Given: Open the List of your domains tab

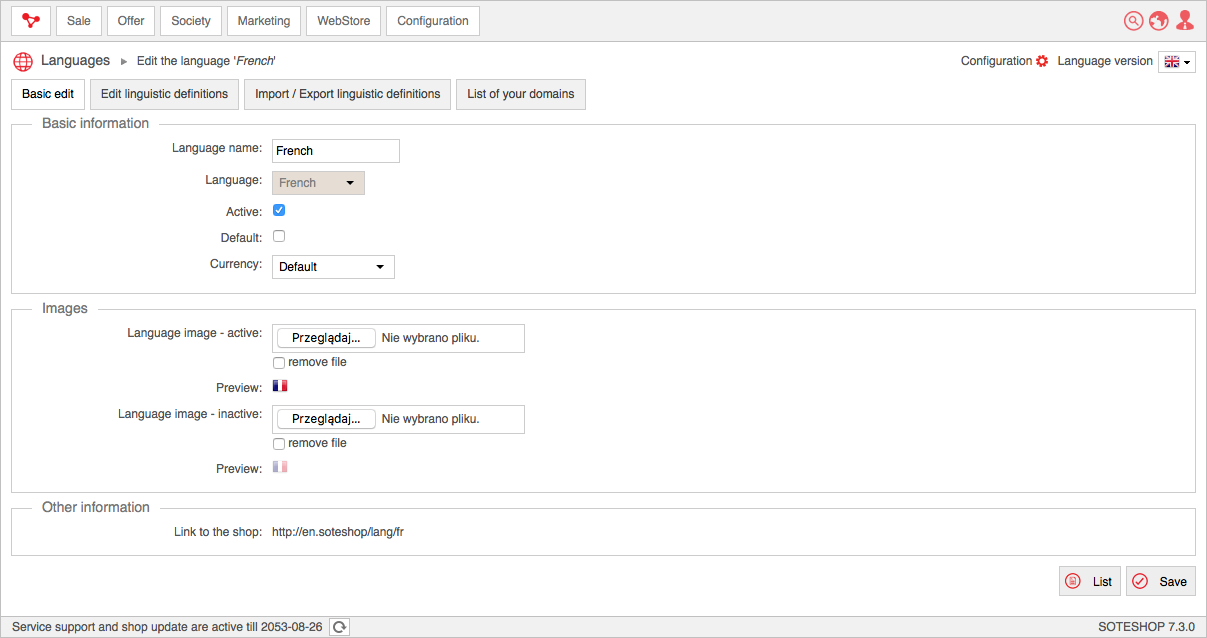Looking at the screenshot, I should pos(521,94).
